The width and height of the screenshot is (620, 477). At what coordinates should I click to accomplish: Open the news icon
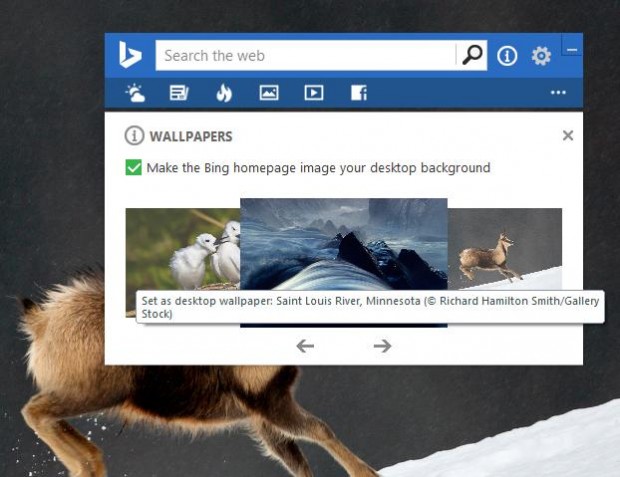click(179, 93)
